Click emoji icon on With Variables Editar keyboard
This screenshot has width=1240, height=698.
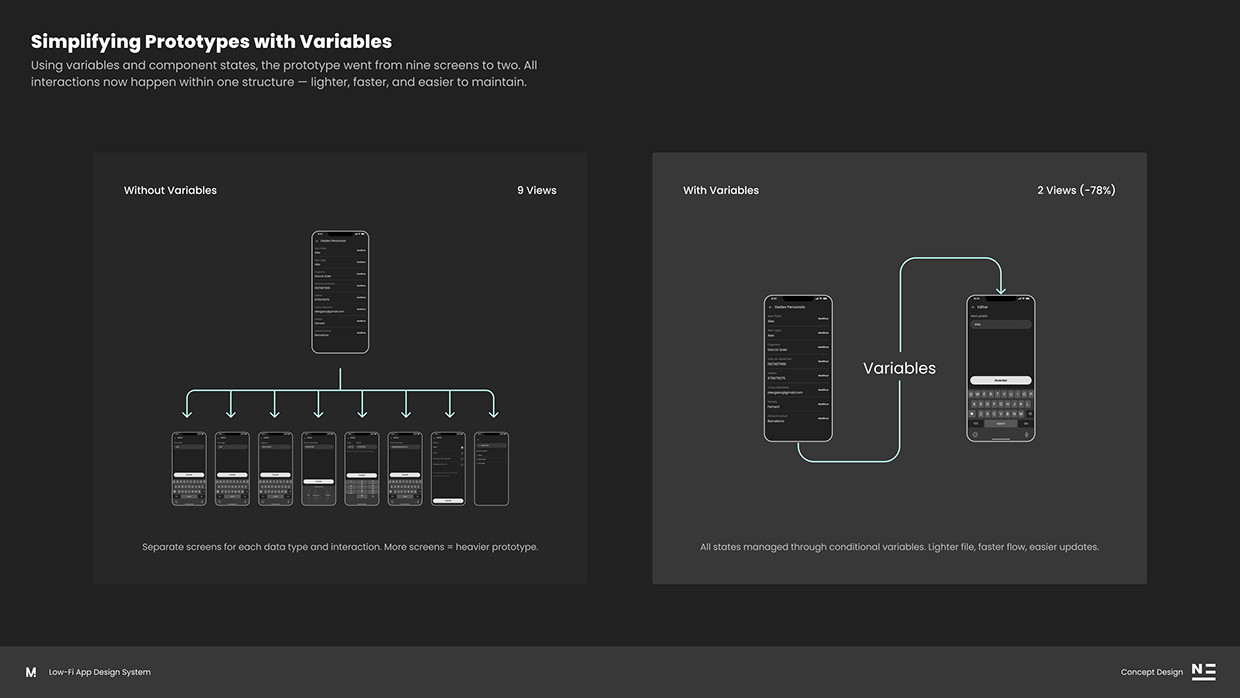(975, 432)
